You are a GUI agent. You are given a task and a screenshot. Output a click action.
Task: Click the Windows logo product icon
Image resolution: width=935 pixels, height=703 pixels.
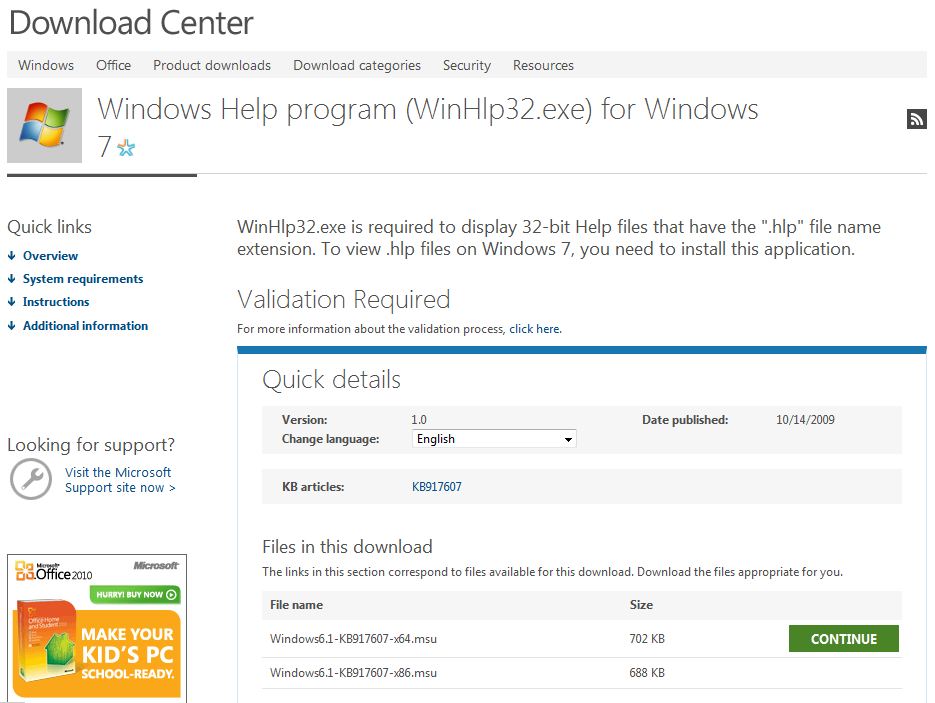[44, 125]
